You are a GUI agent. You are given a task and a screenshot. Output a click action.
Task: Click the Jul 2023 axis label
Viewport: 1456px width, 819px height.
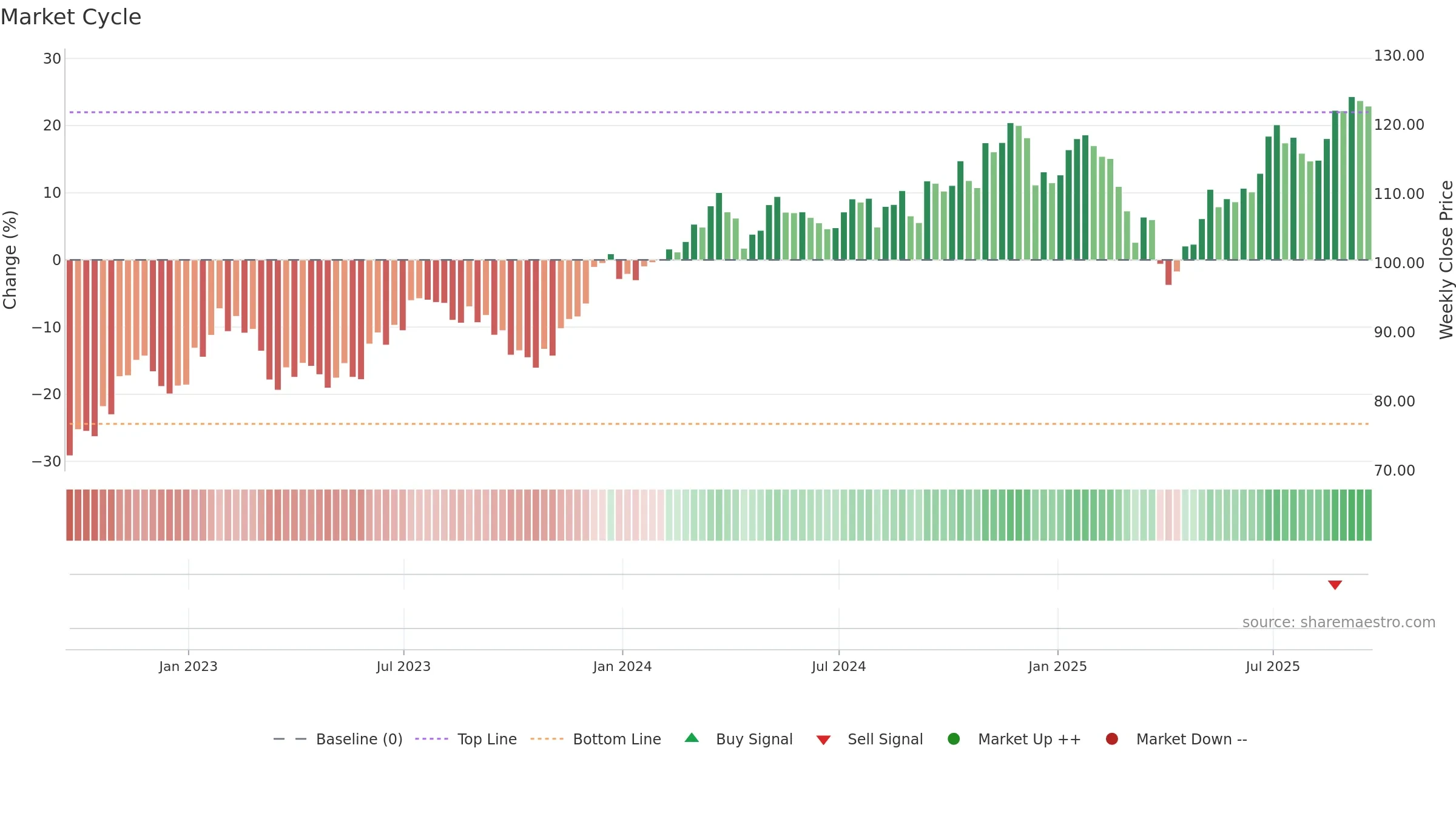pyautogui.click(x=403, y=666)
